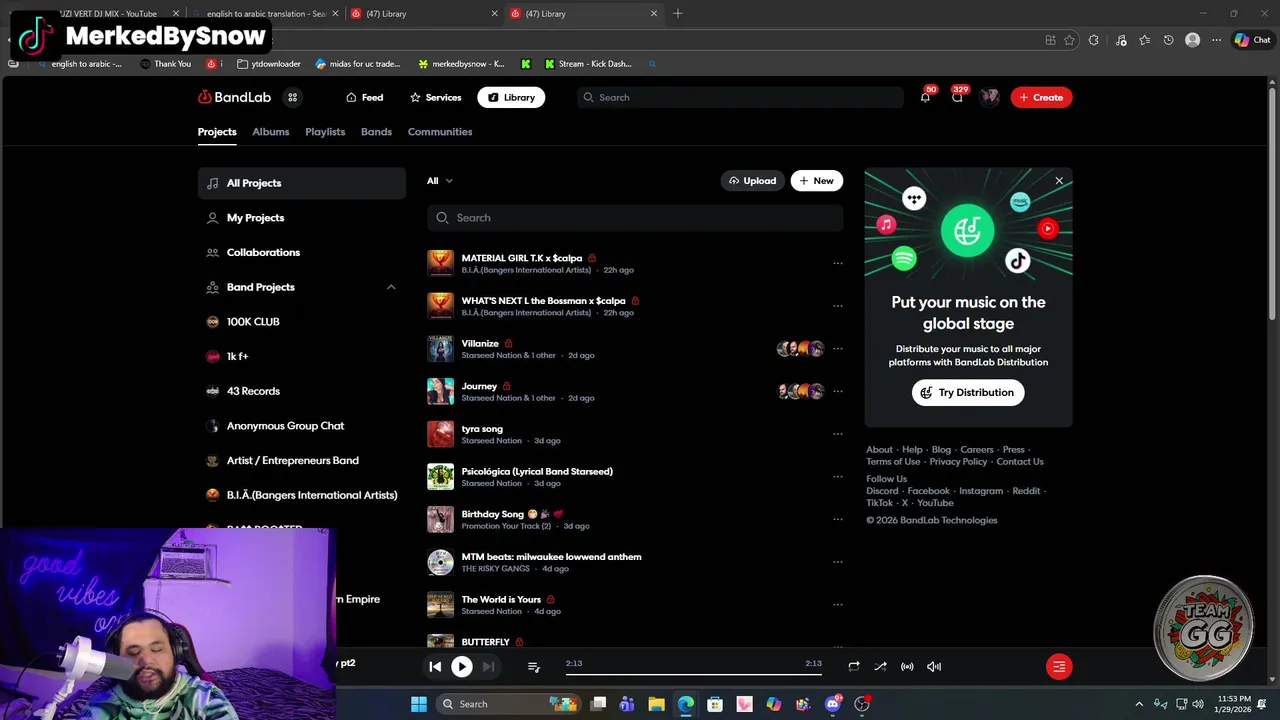This screenshot has height=720, width=1280.
Task: Open more options for tyra song
Action: (838, 434)
